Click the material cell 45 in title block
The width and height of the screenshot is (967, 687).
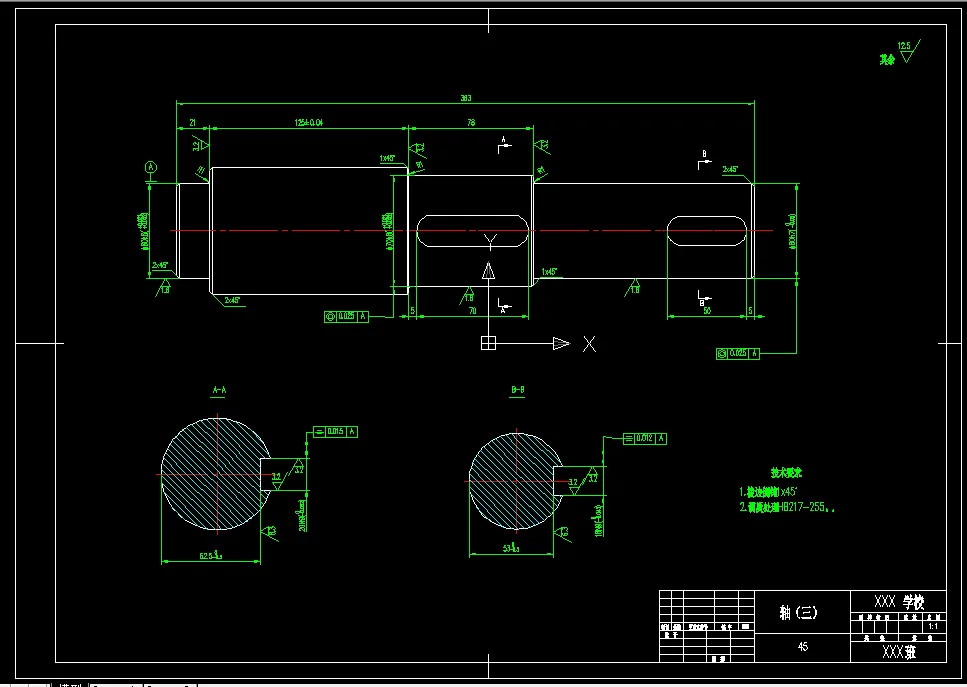(802, 647)
